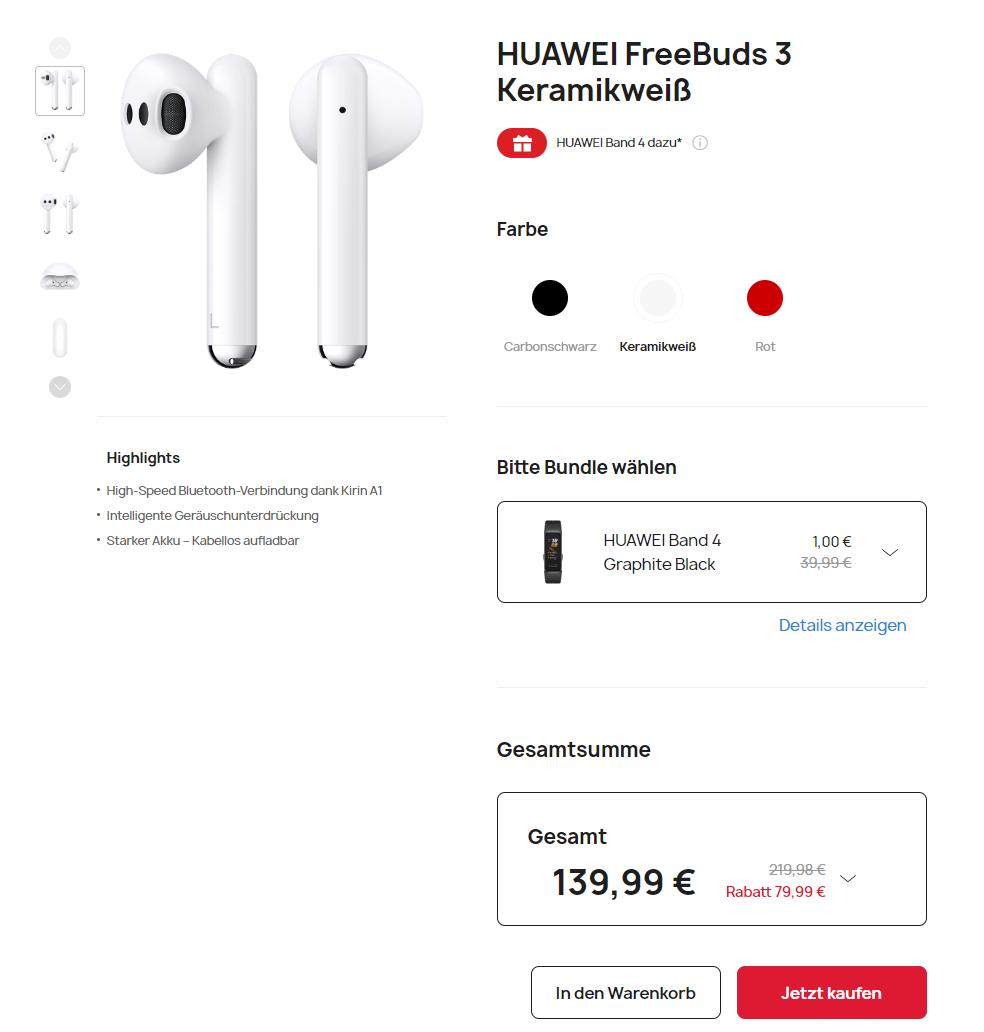This screenshot has height=1032, width=984.
Task: Show previous thumbnails with the up arrow
Action: [x=60, y=47]
